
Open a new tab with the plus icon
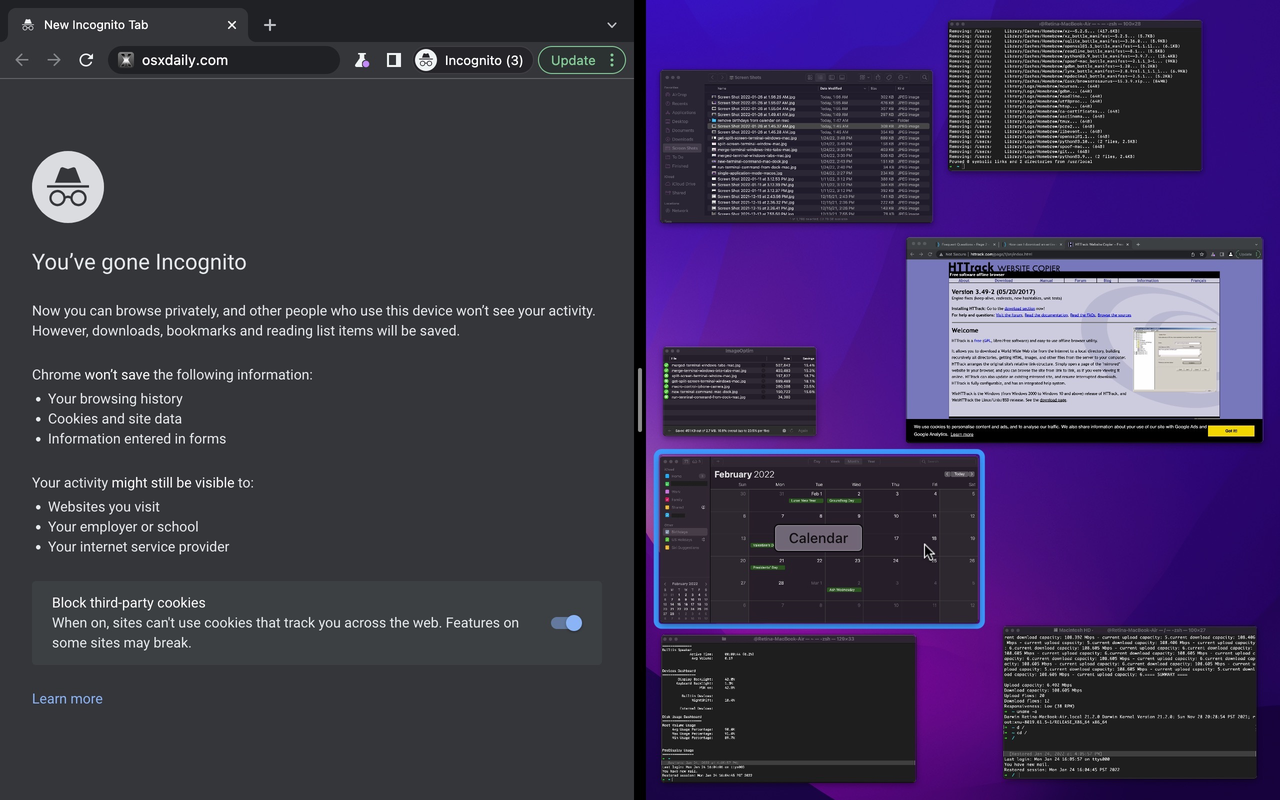(269, 24)
